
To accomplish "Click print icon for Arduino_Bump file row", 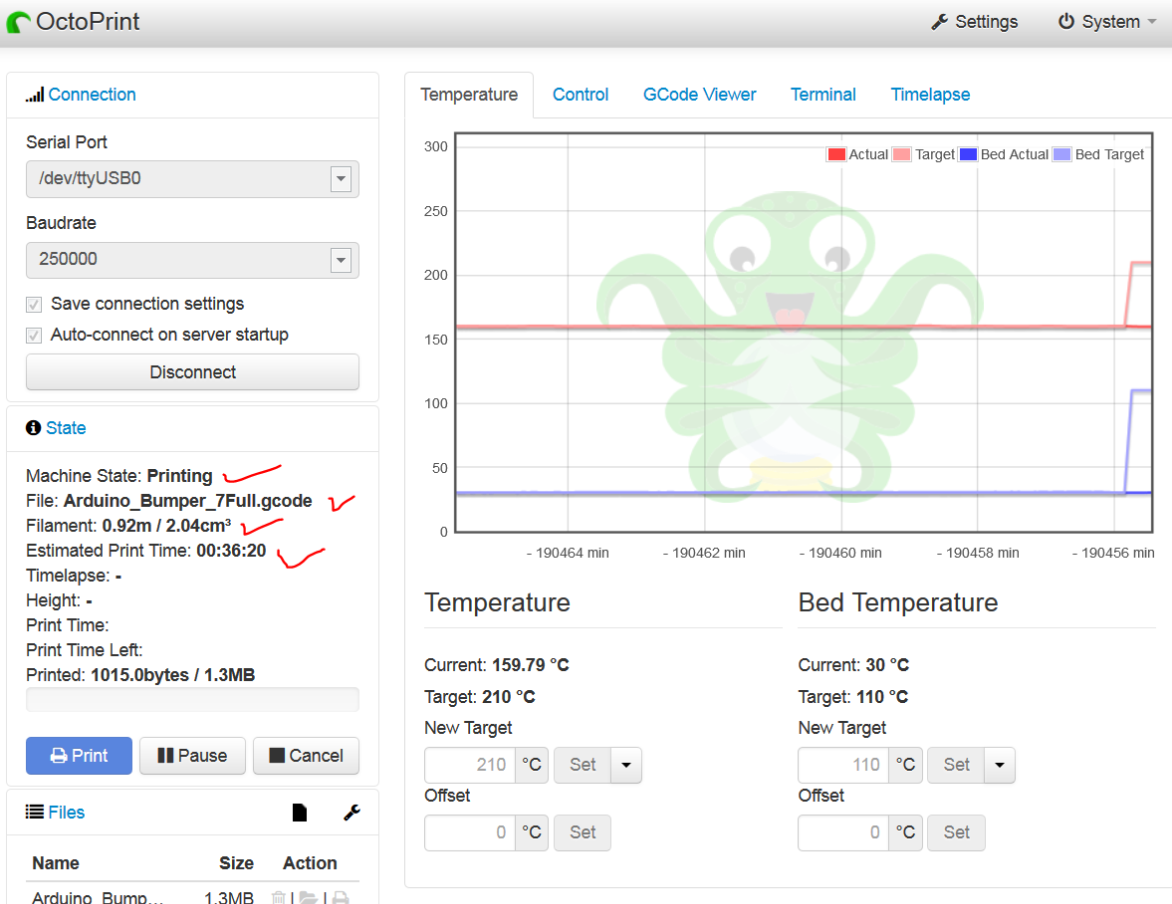I will click(x=340, y=897).
